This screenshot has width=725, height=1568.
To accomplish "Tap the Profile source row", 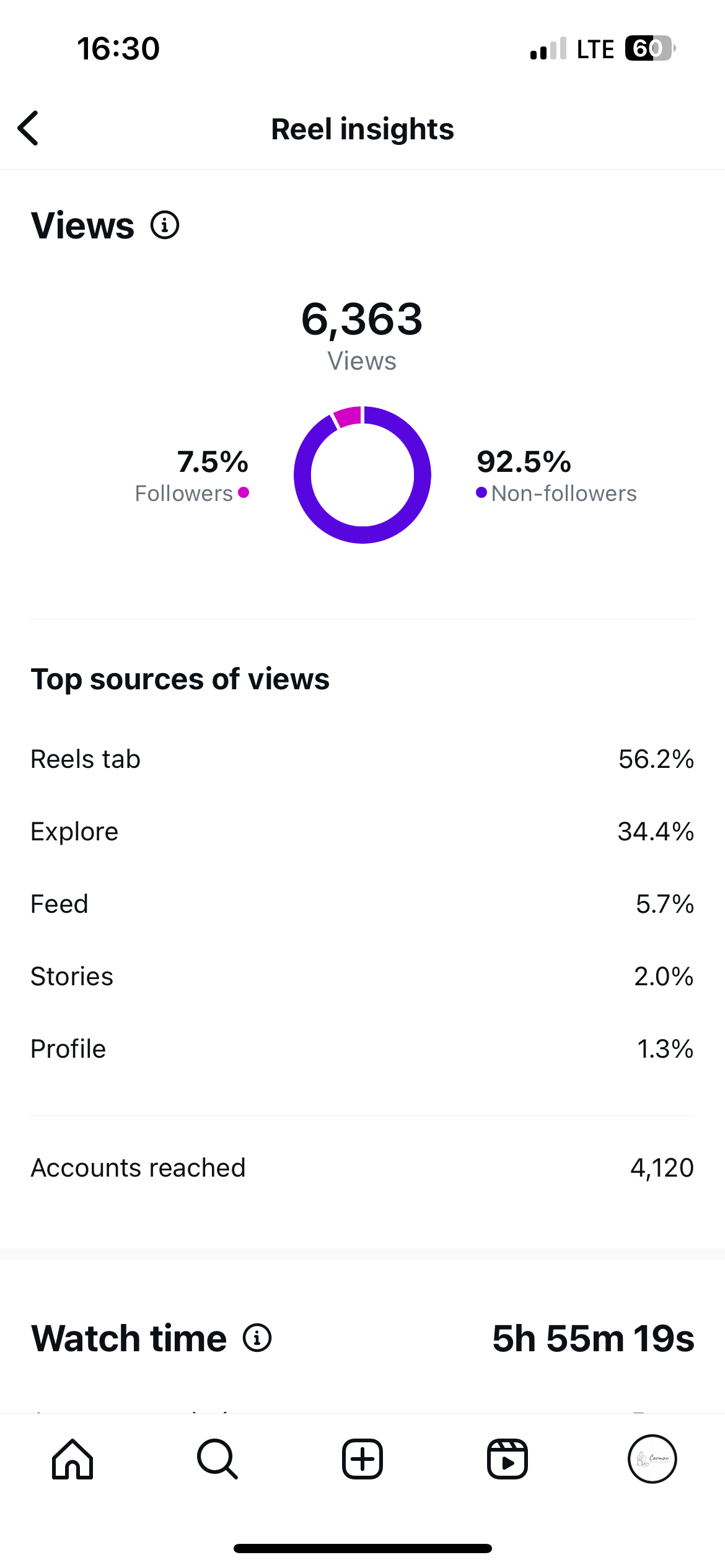I will [x=362, y=1049].
